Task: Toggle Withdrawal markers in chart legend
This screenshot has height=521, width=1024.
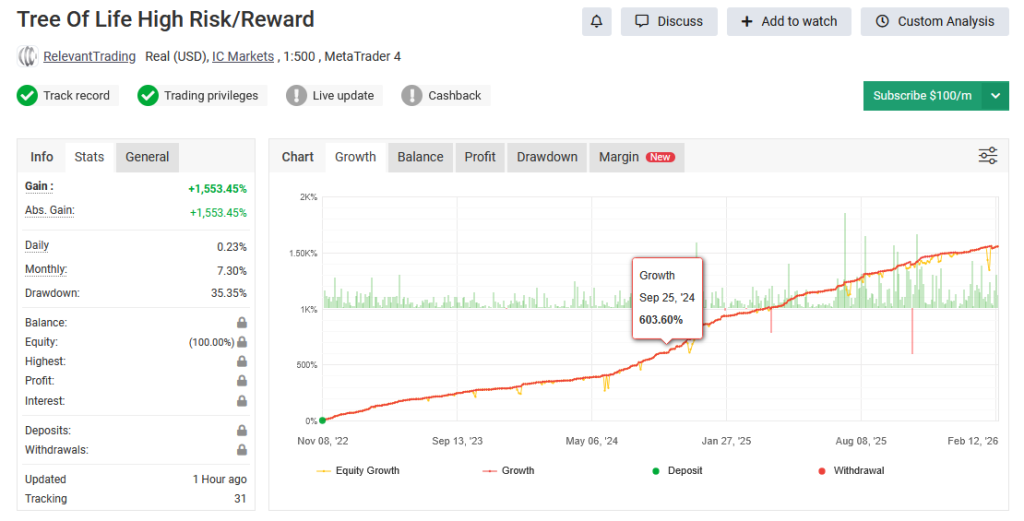Action: (x=848, y=470)
